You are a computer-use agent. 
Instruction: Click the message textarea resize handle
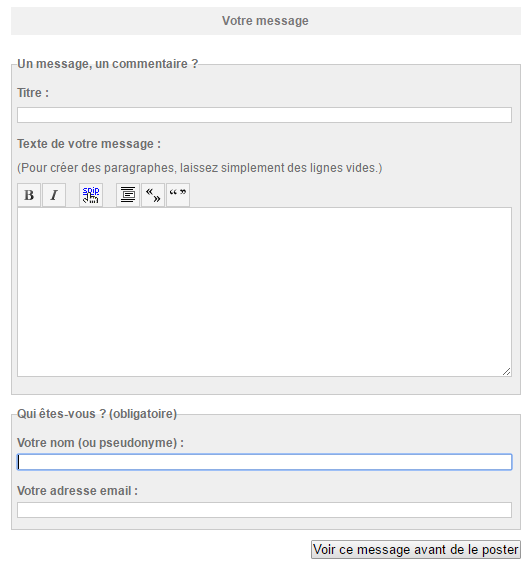pyautogui.click(x=506, y=371)
